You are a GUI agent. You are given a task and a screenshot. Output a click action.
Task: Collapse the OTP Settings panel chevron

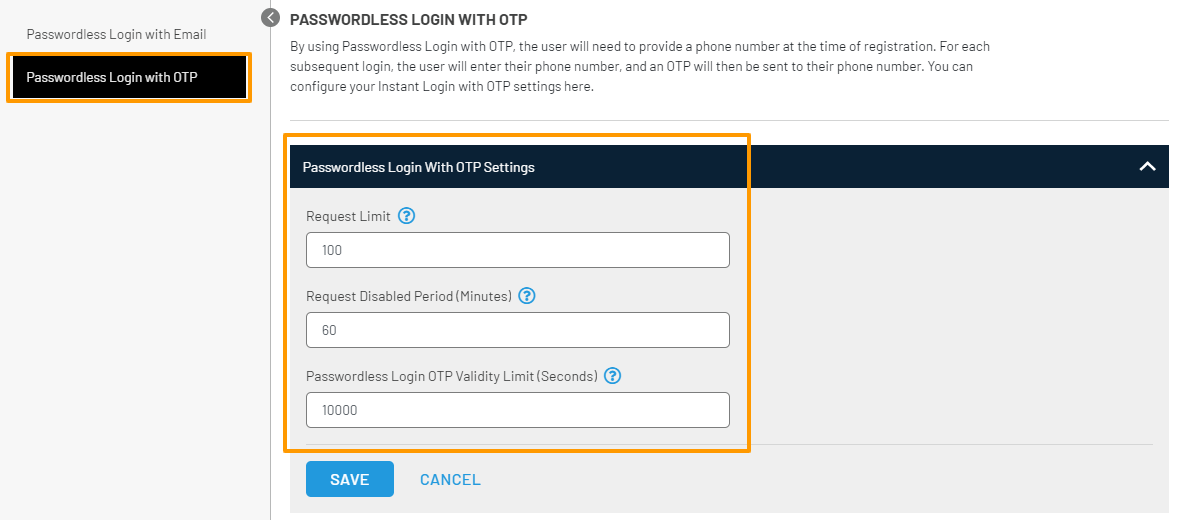pos(1147,167)
